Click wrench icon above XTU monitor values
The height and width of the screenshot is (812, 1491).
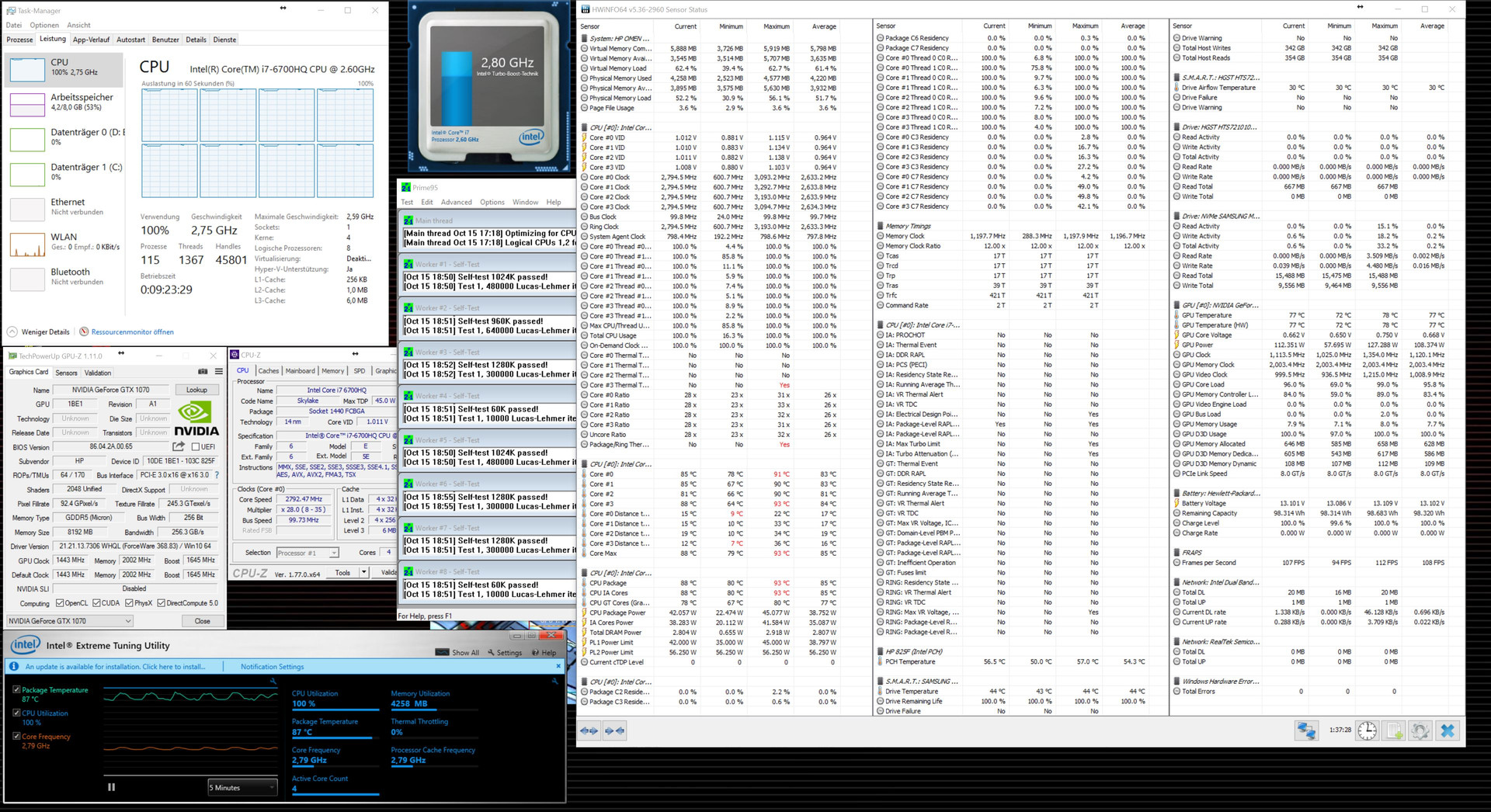tap(556, 681)
